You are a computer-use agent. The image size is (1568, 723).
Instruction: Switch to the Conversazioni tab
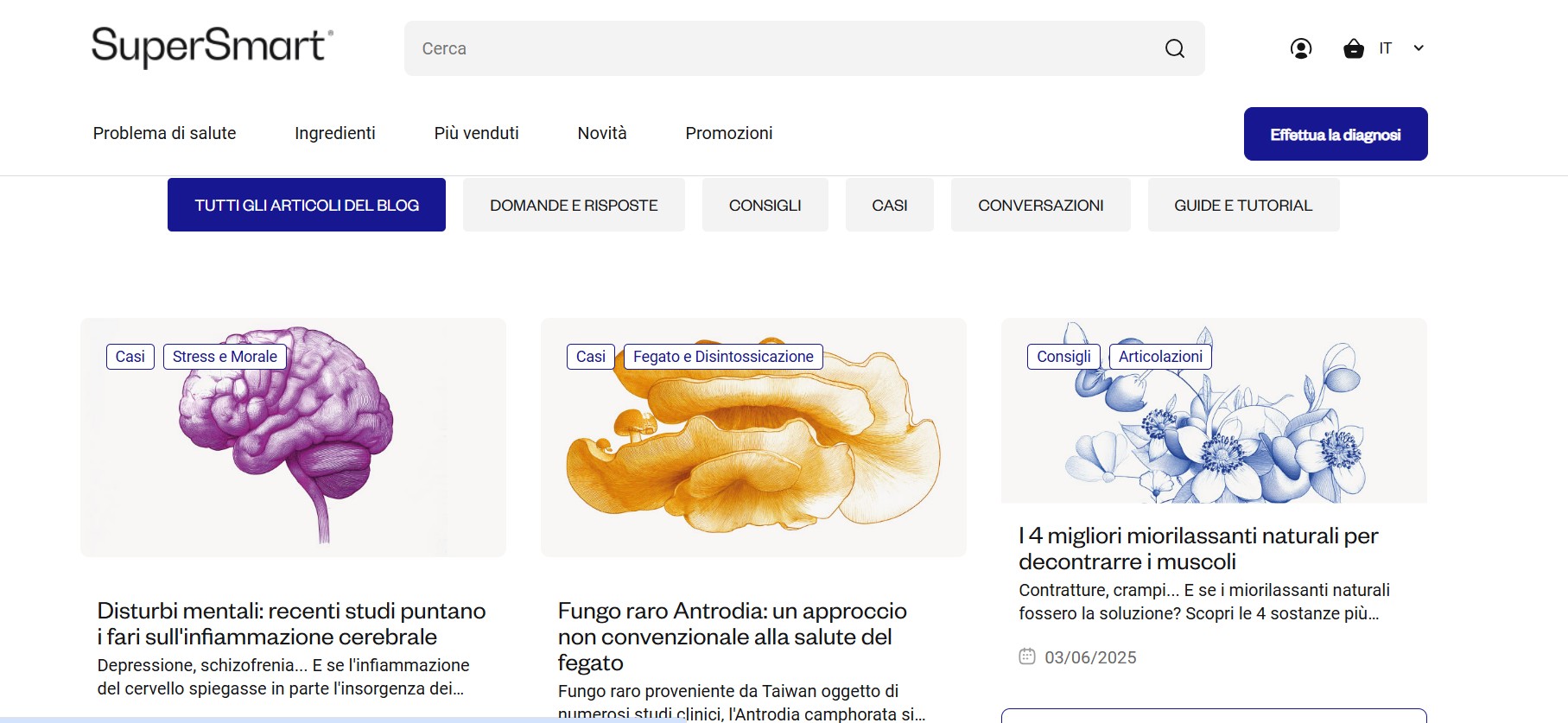point(1040,205)
